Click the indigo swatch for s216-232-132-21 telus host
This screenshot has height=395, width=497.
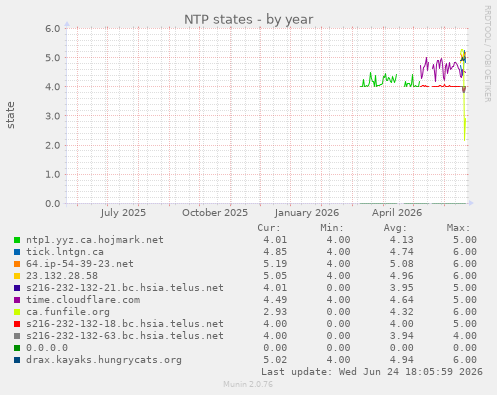pyautogui.click(x=17, y=288)
